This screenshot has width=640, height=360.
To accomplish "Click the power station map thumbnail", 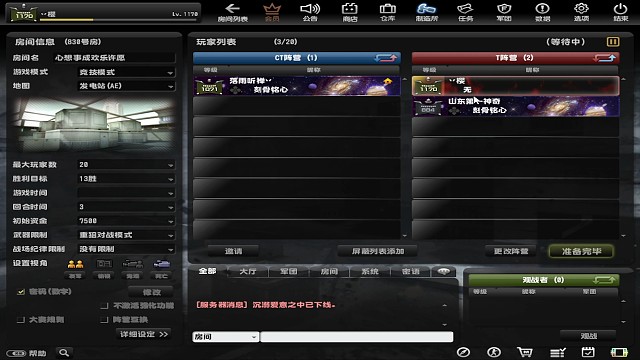I will coord(94,124).
